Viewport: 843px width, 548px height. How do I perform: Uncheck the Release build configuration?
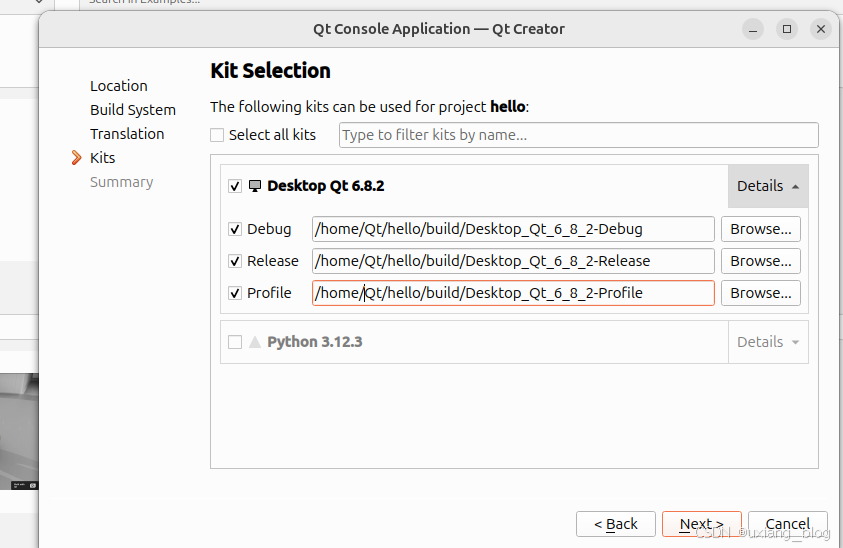coord(235,261)
